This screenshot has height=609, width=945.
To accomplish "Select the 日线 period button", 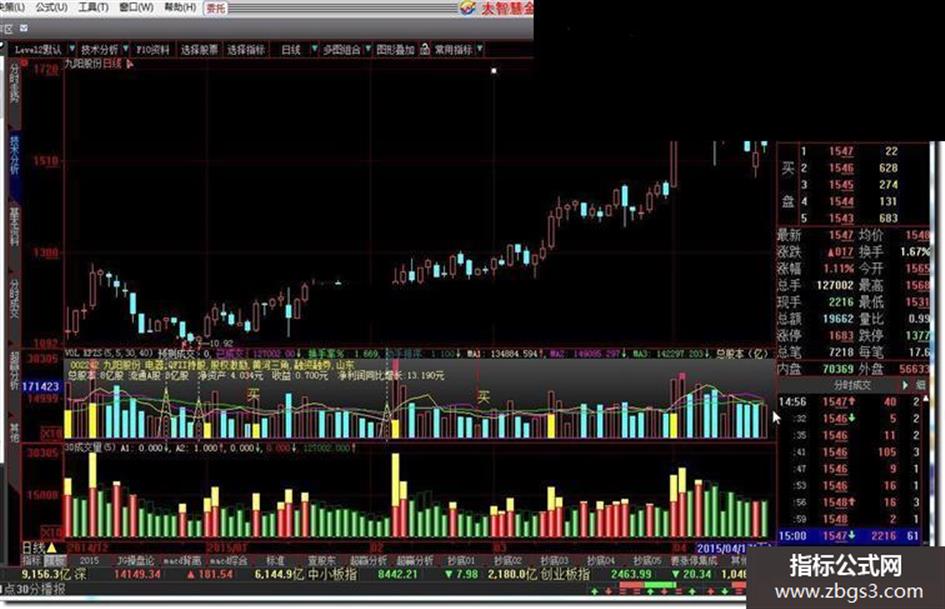I will (290, 50).
